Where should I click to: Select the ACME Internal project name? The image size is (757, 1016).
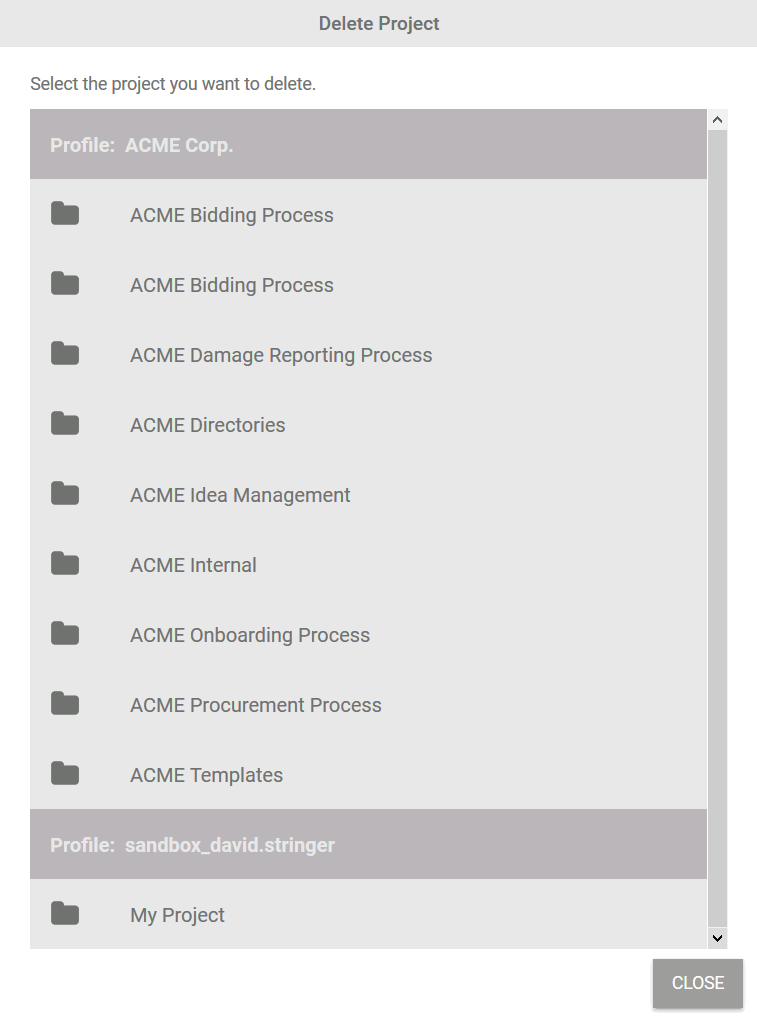pyautogui.click(x=193, y=565)
